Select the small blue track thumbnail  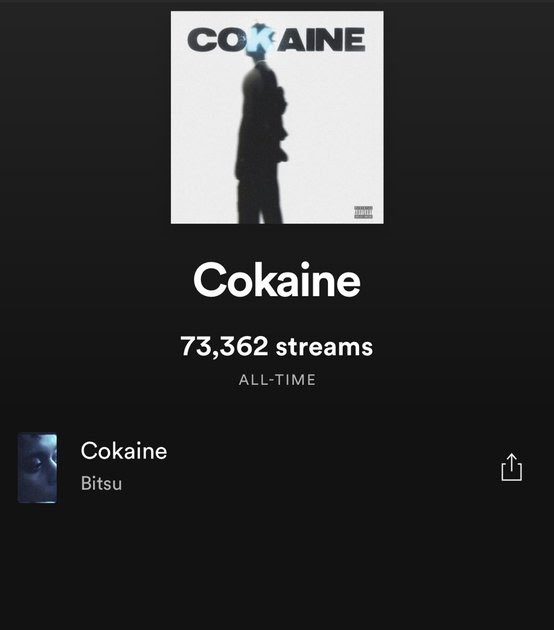pyautogui.click(x=37, y=468)
